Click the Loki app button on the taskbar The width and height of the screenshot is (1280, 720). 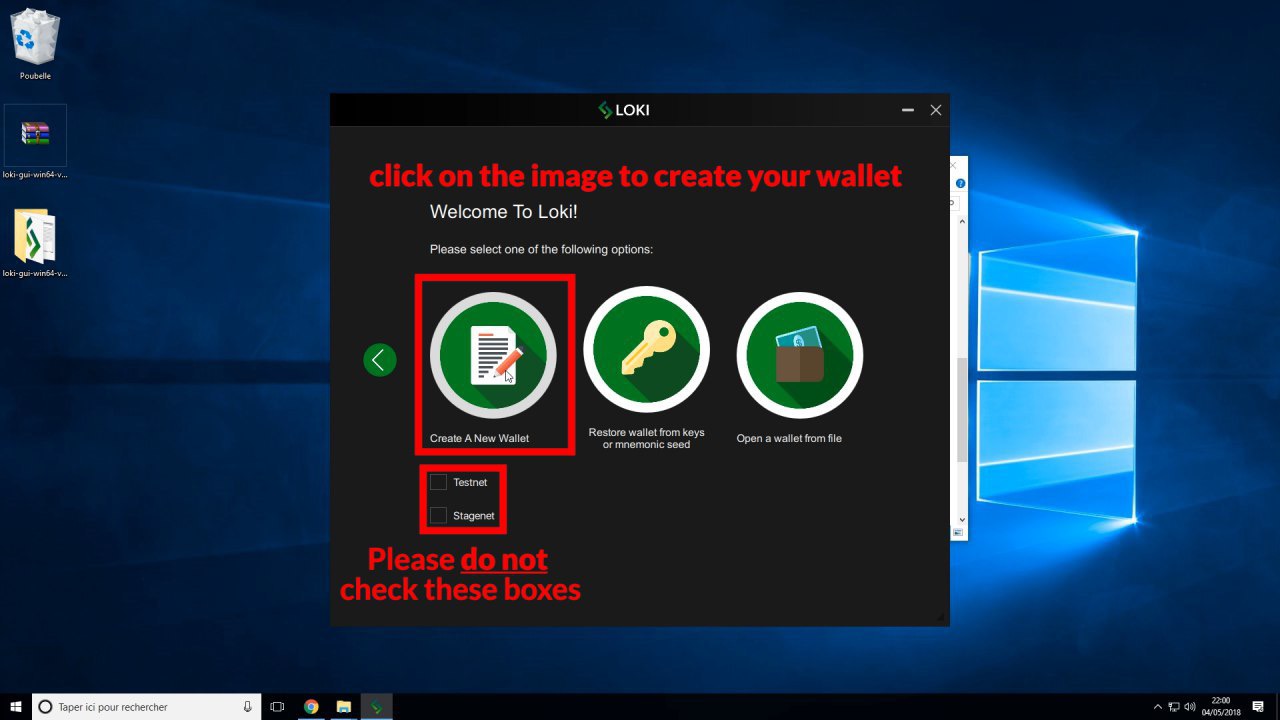377,706
